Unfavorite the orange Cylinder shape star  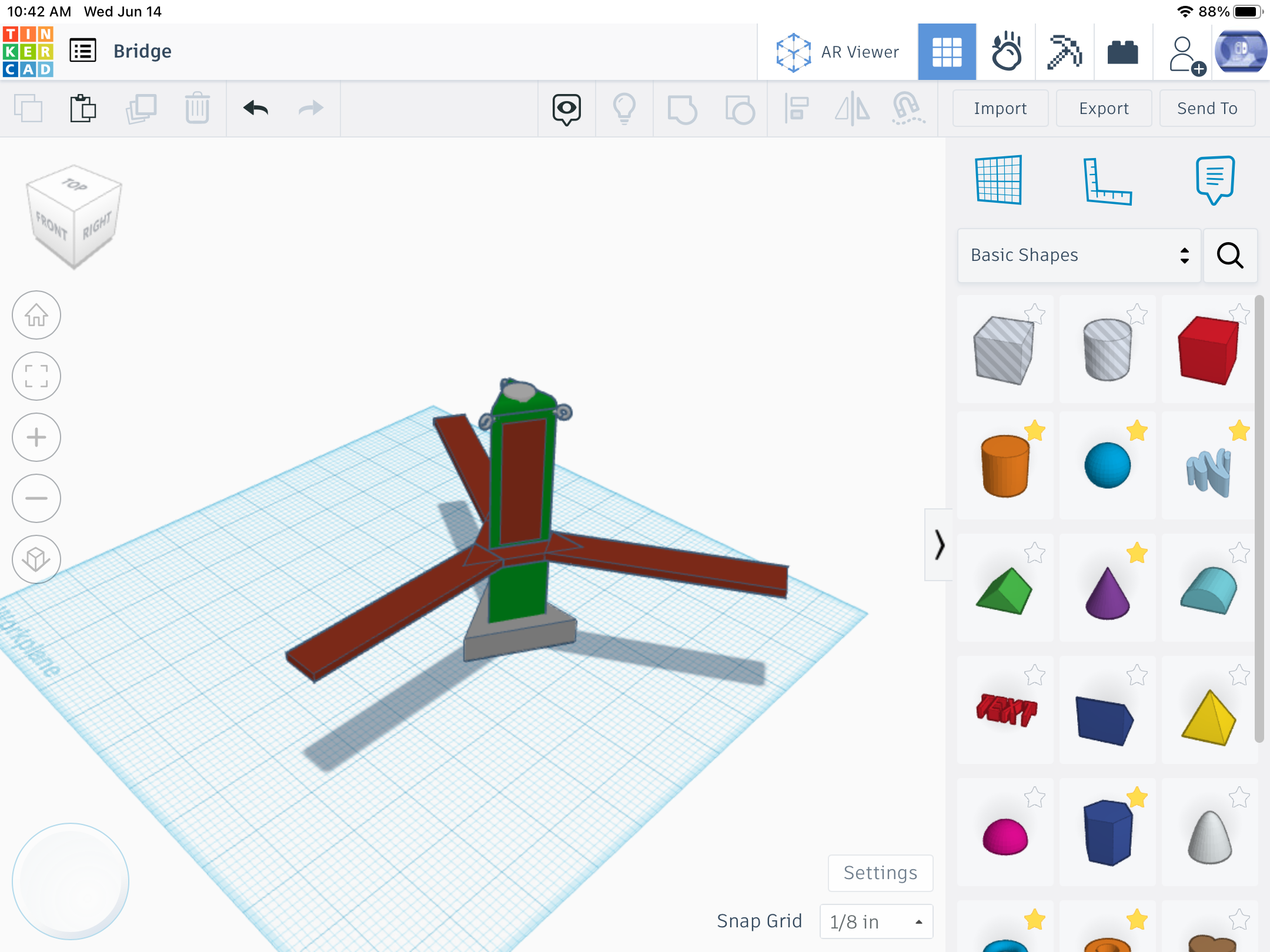(1035, 431)
